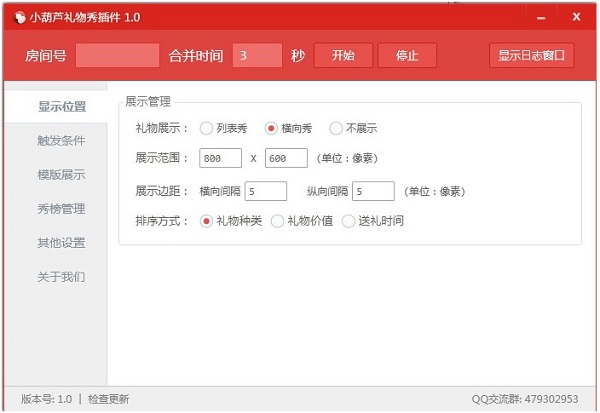The width and height of the screenshot is (600, 413).
Task: Open the log window via 显示日志窗口
Action: pos(532,56)
